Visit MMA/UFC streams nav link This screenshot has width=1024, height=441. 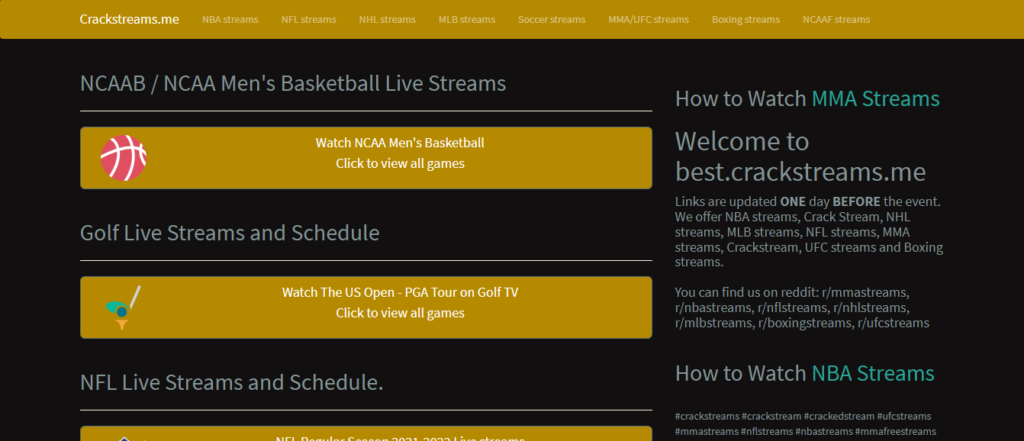[x=648, y=20]
